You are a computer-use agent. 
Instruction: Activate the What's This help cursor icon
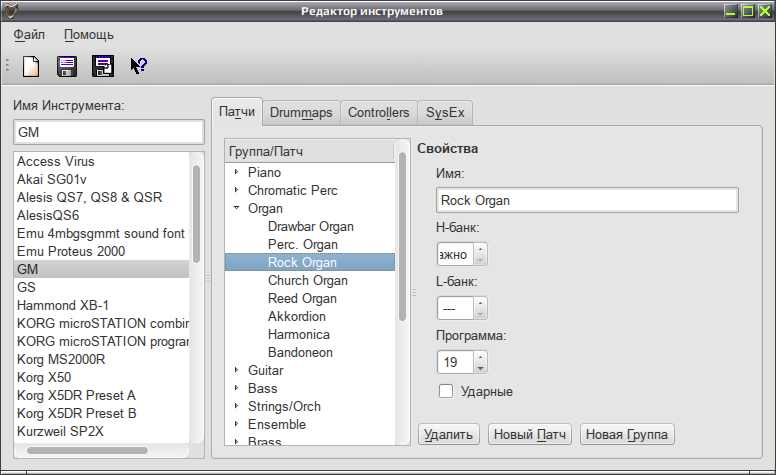pyautogui.click(x=139, y=66)
